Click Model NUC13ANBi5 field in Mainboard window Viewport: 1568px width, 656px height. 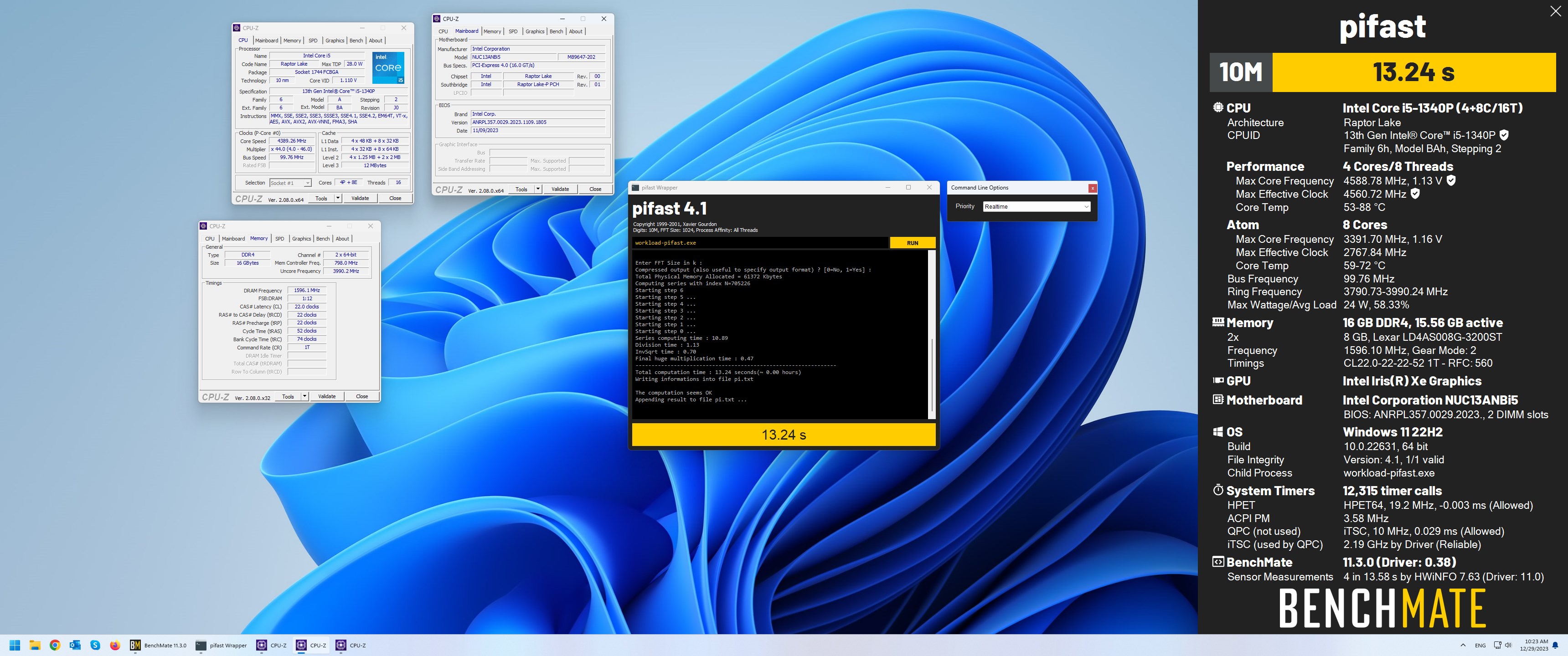(x=514, y=56)
